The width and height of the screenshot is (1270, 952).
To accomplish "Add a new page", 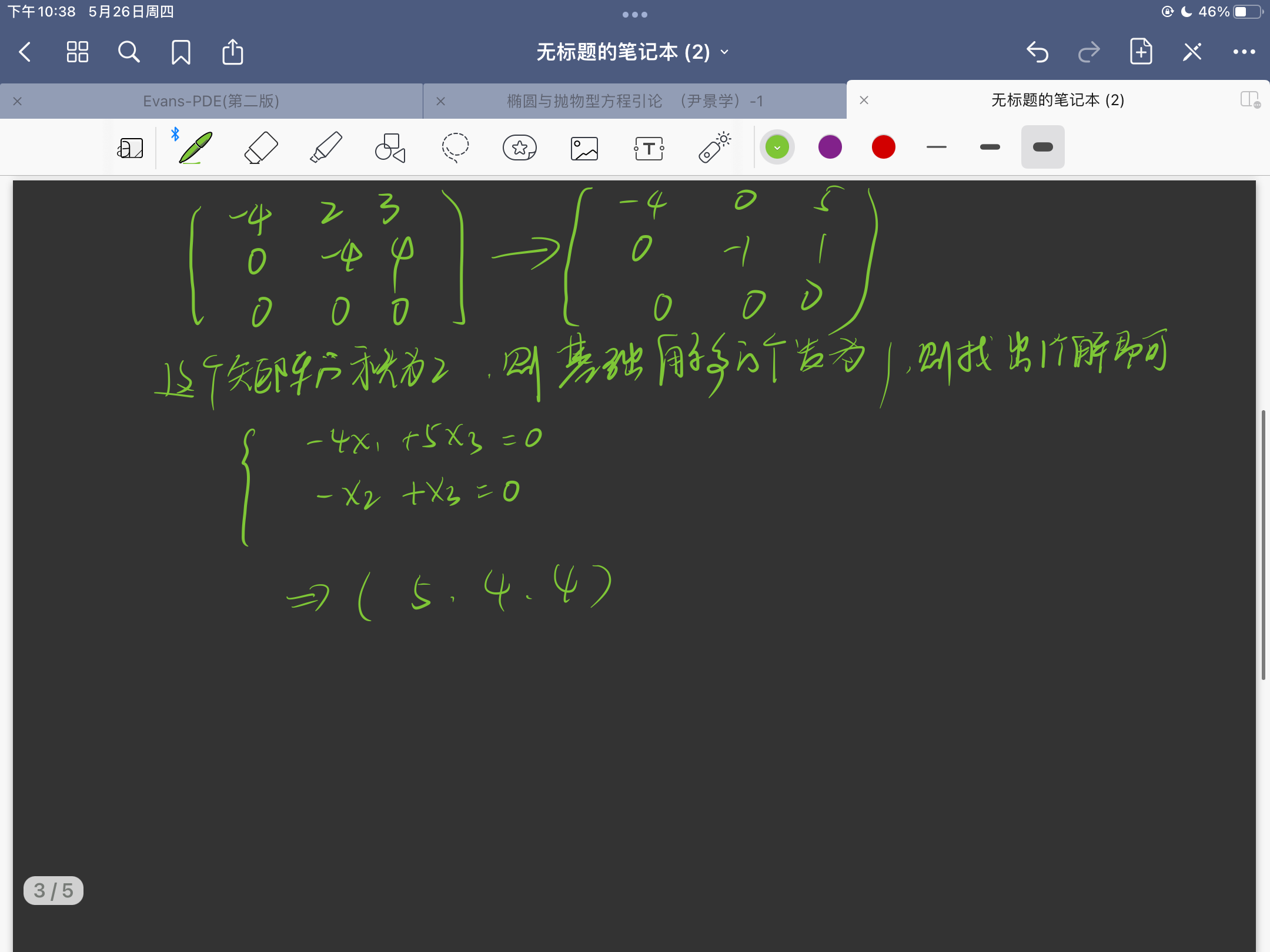I will pyautogui.click(x=1141, y=52).
